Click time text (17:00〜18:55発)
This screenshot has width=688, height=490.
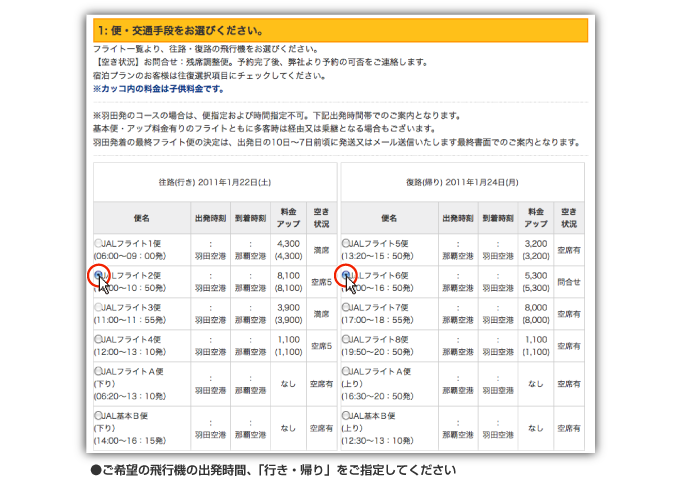tap(377, 320)
